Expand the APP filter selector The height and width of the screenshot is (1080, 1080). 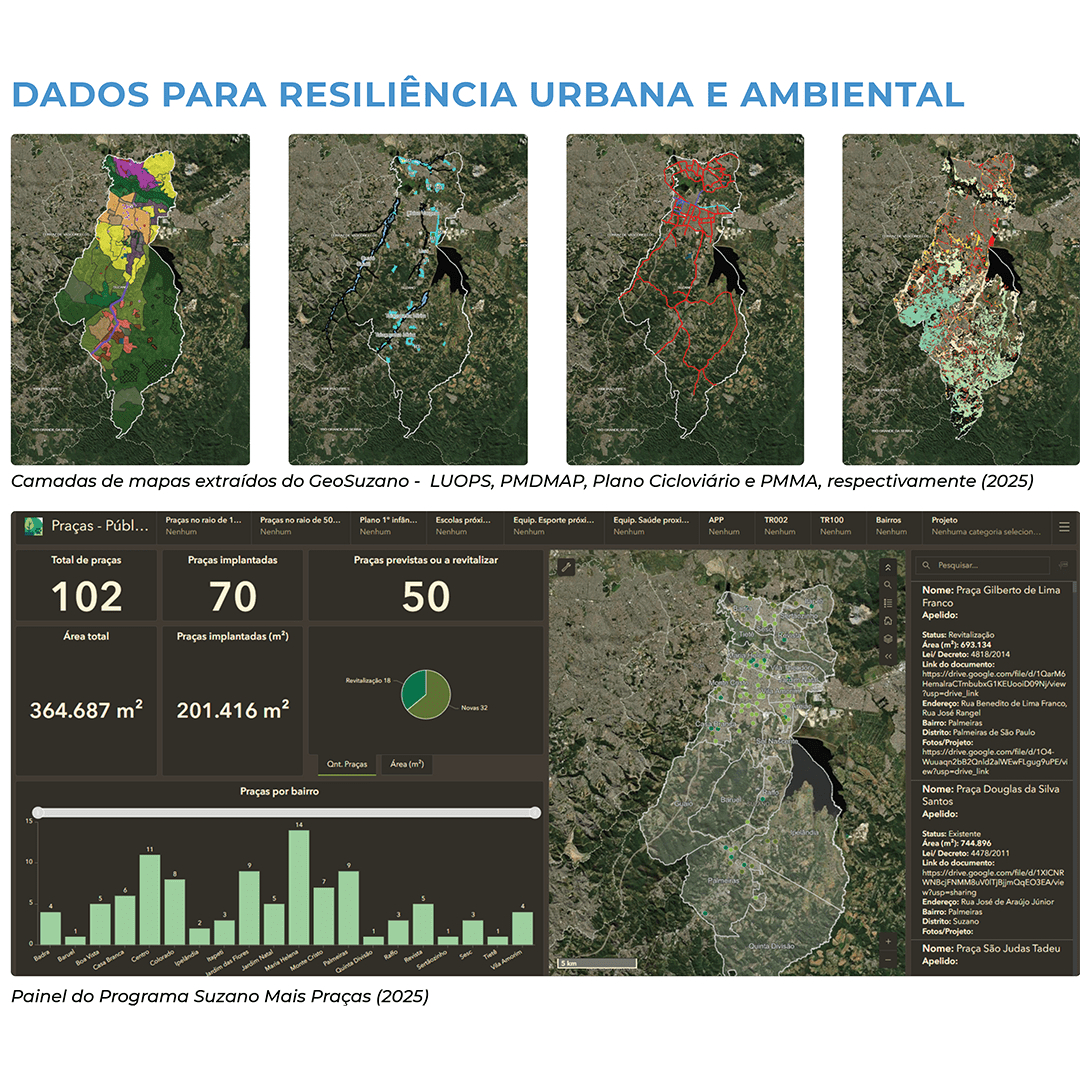click(x=724, y=526)
